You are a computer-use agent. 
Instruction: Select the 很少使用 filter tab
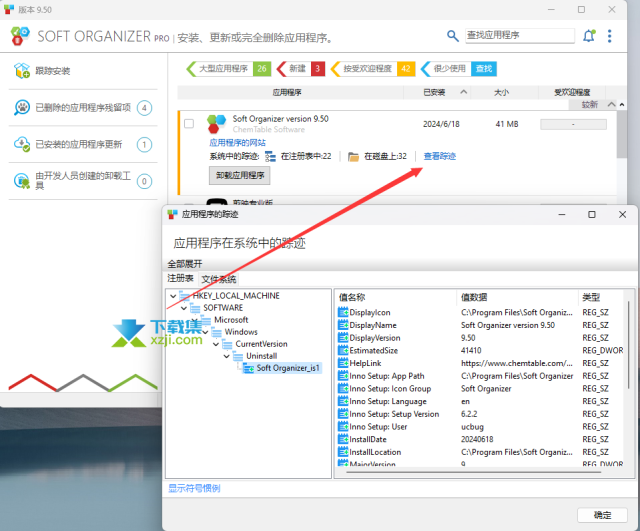point(458,69)
